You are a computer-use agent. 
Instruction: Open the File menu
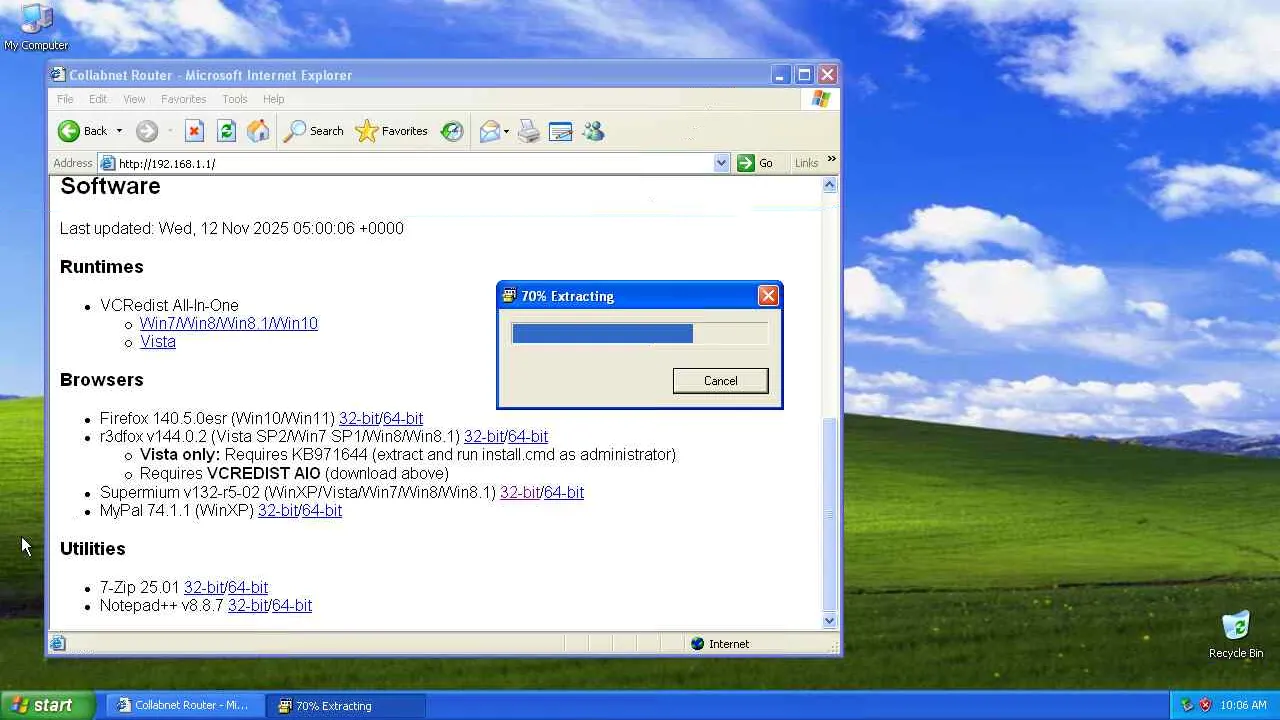65,99
